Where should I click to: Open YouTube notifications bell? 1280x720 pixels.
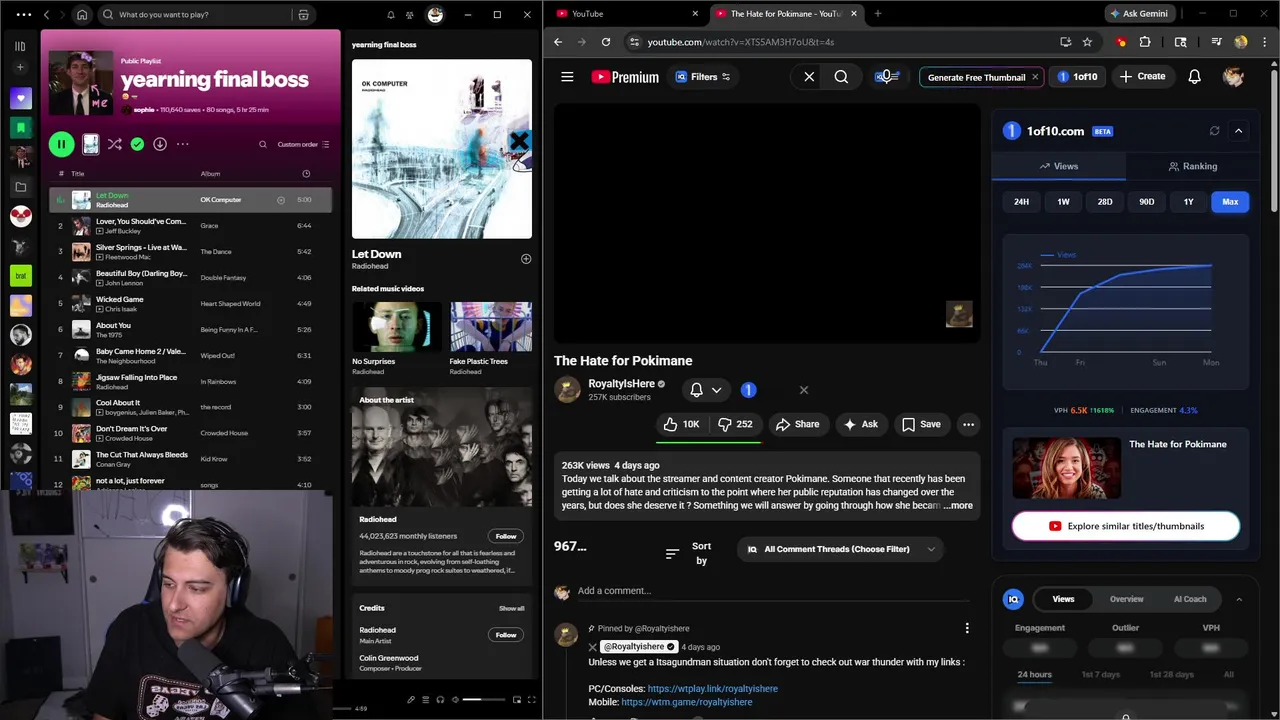[x=1194, y=77]
